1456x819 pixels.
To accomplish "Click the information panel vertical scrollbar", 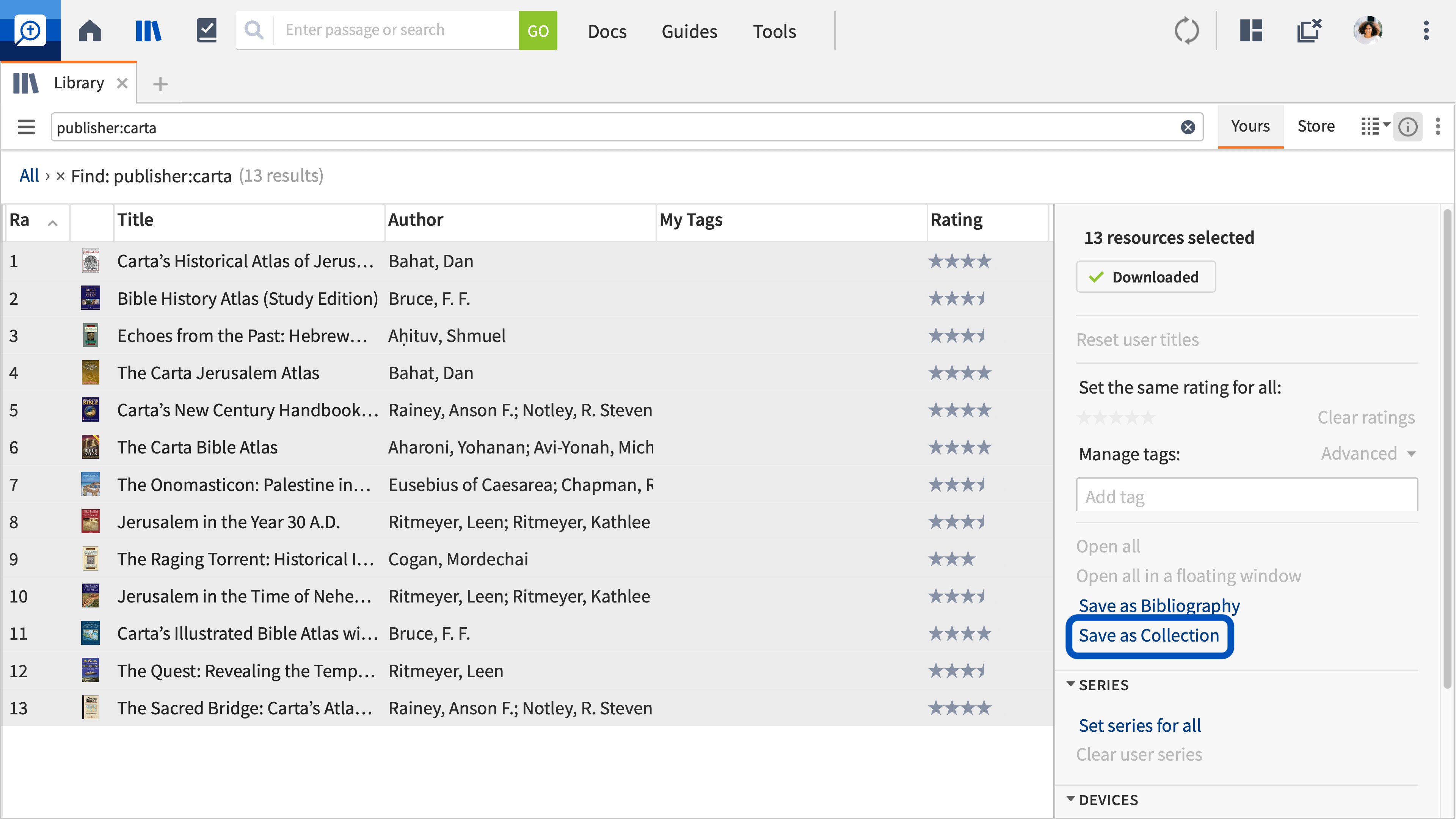I will click(x=1447, y=449).
